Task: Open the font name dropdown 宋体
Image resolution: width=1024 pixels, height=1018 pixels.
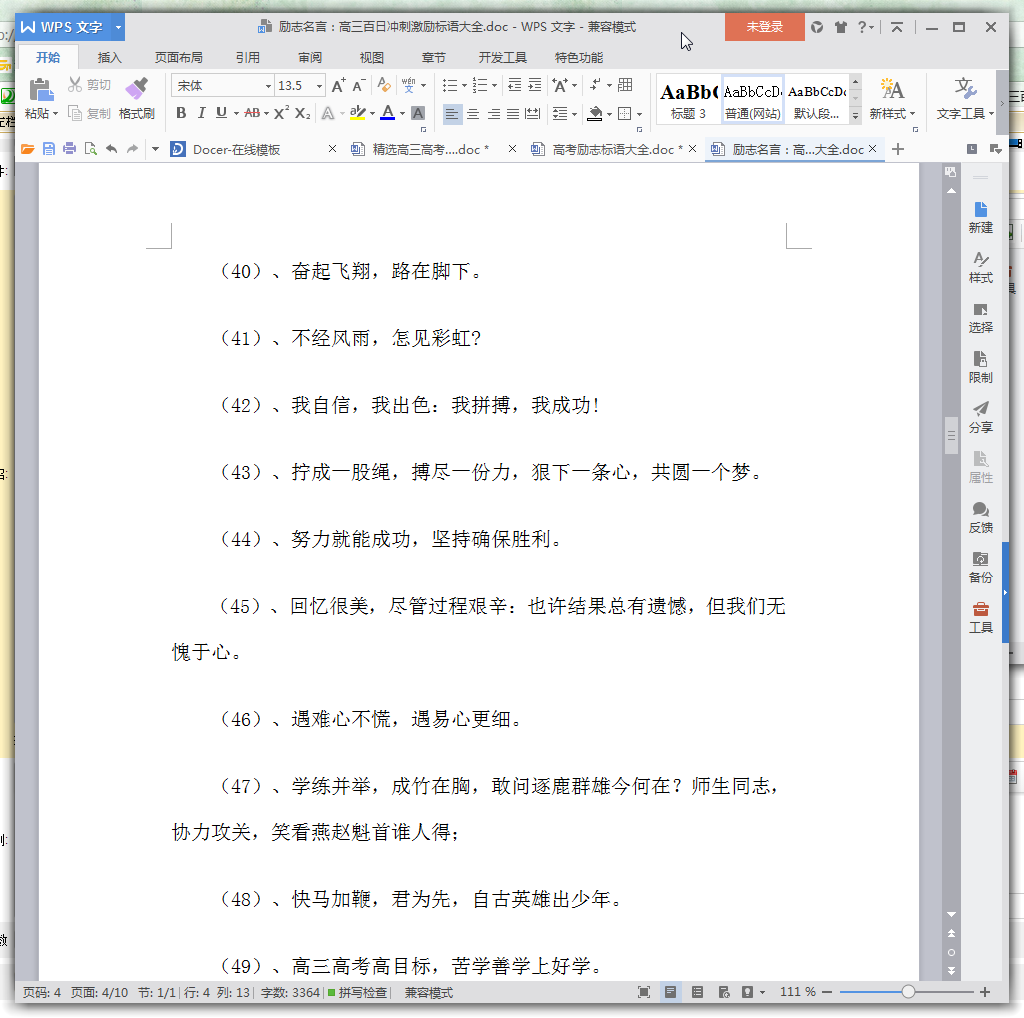Action: click(x=268, y=86)
